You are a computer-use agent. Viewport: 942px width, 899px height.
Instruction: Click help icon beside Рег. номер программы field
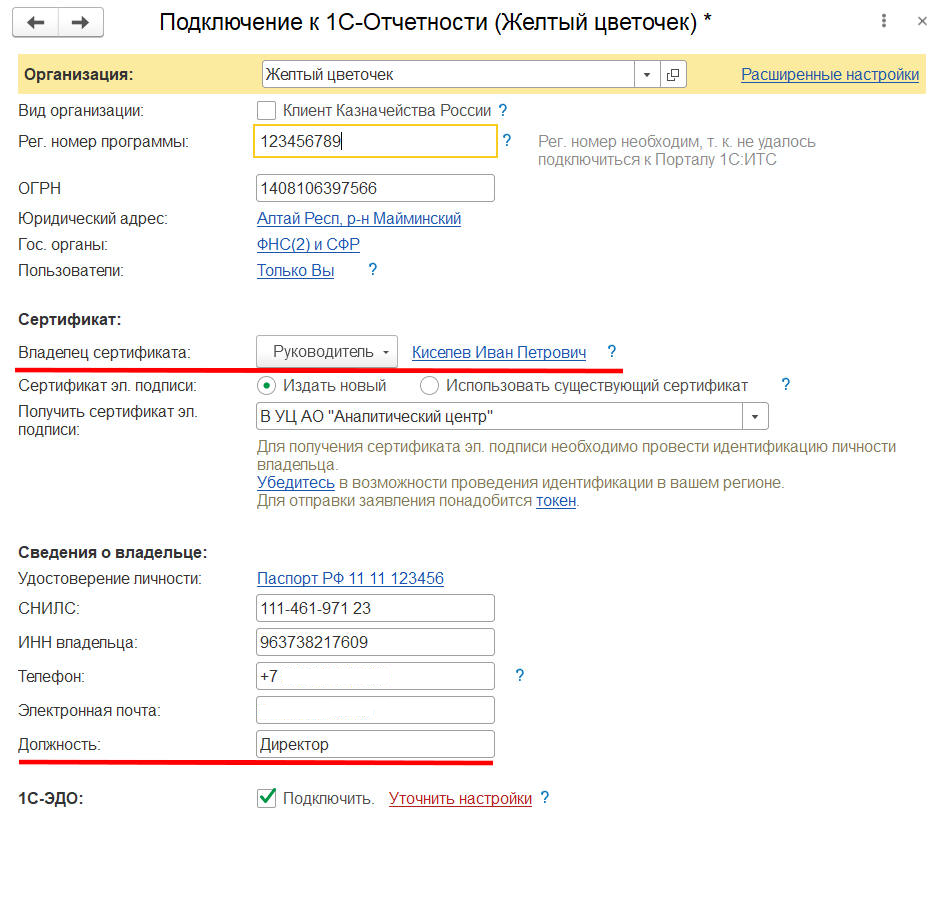(507, 141)
